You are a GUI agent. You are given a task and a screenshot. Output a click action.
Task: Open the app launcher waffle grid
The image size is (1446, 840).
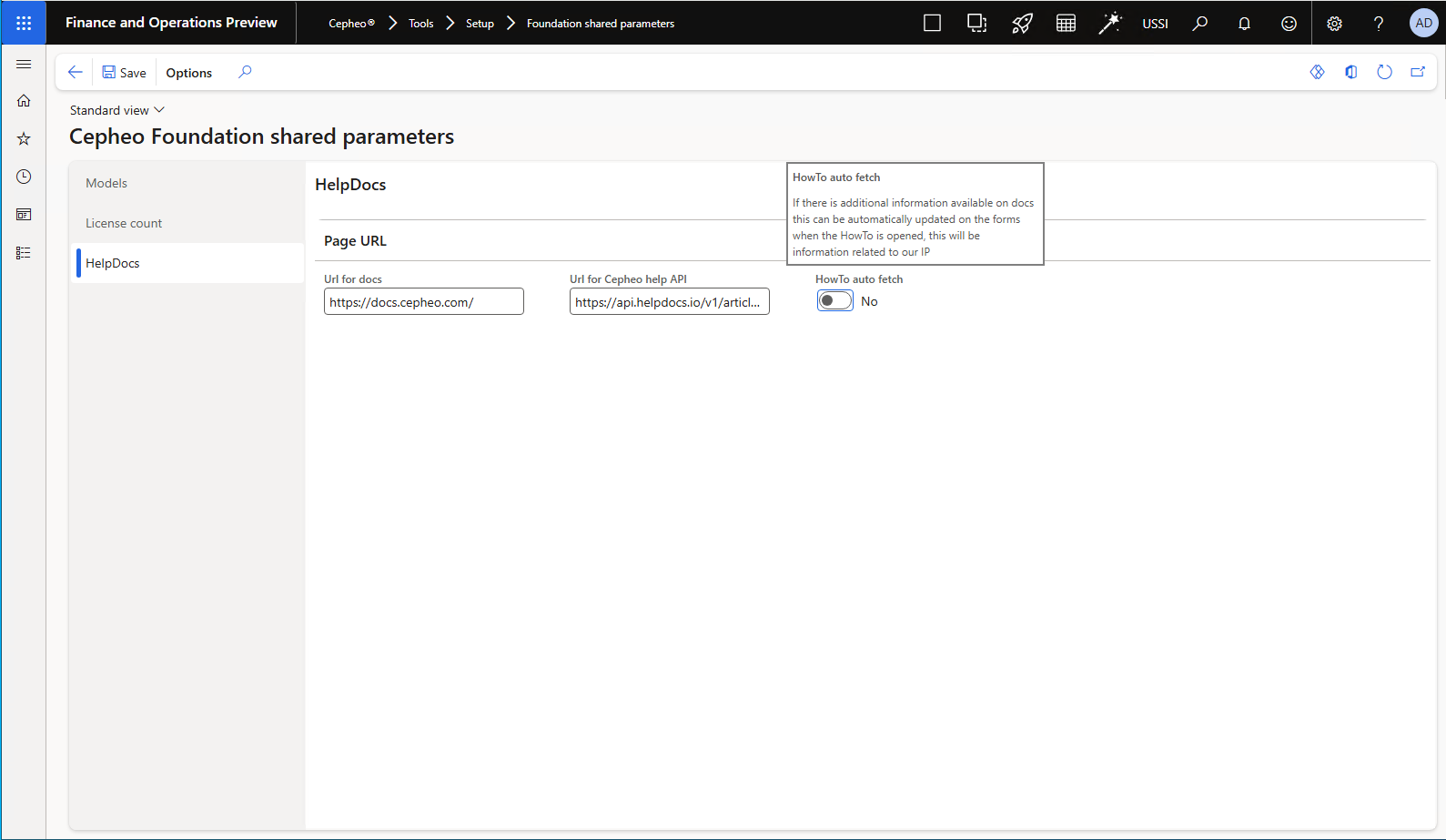point(24,23)
